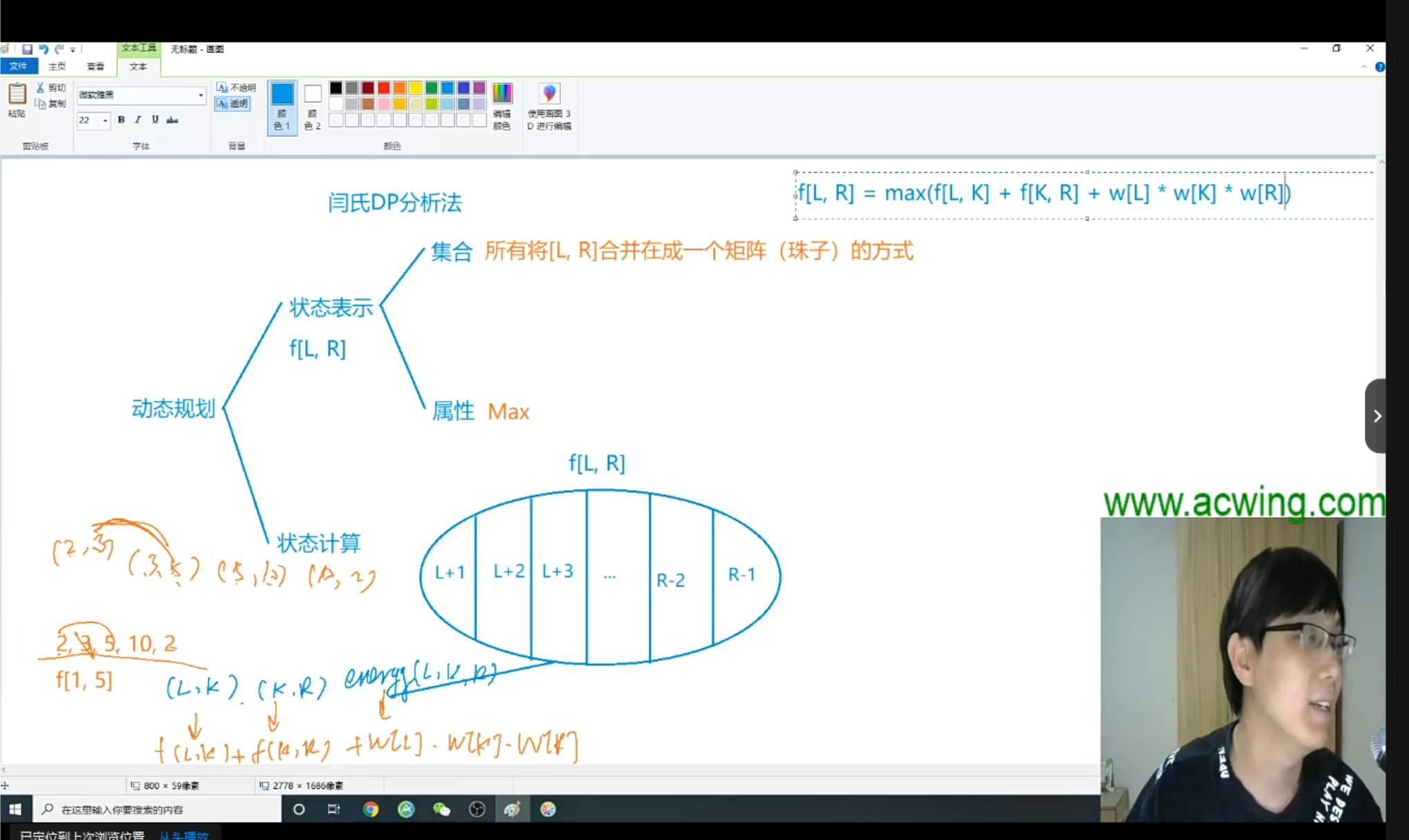Select 不透明 (Opaque) background option
The image size is (1409, 840).
[236, 88]
